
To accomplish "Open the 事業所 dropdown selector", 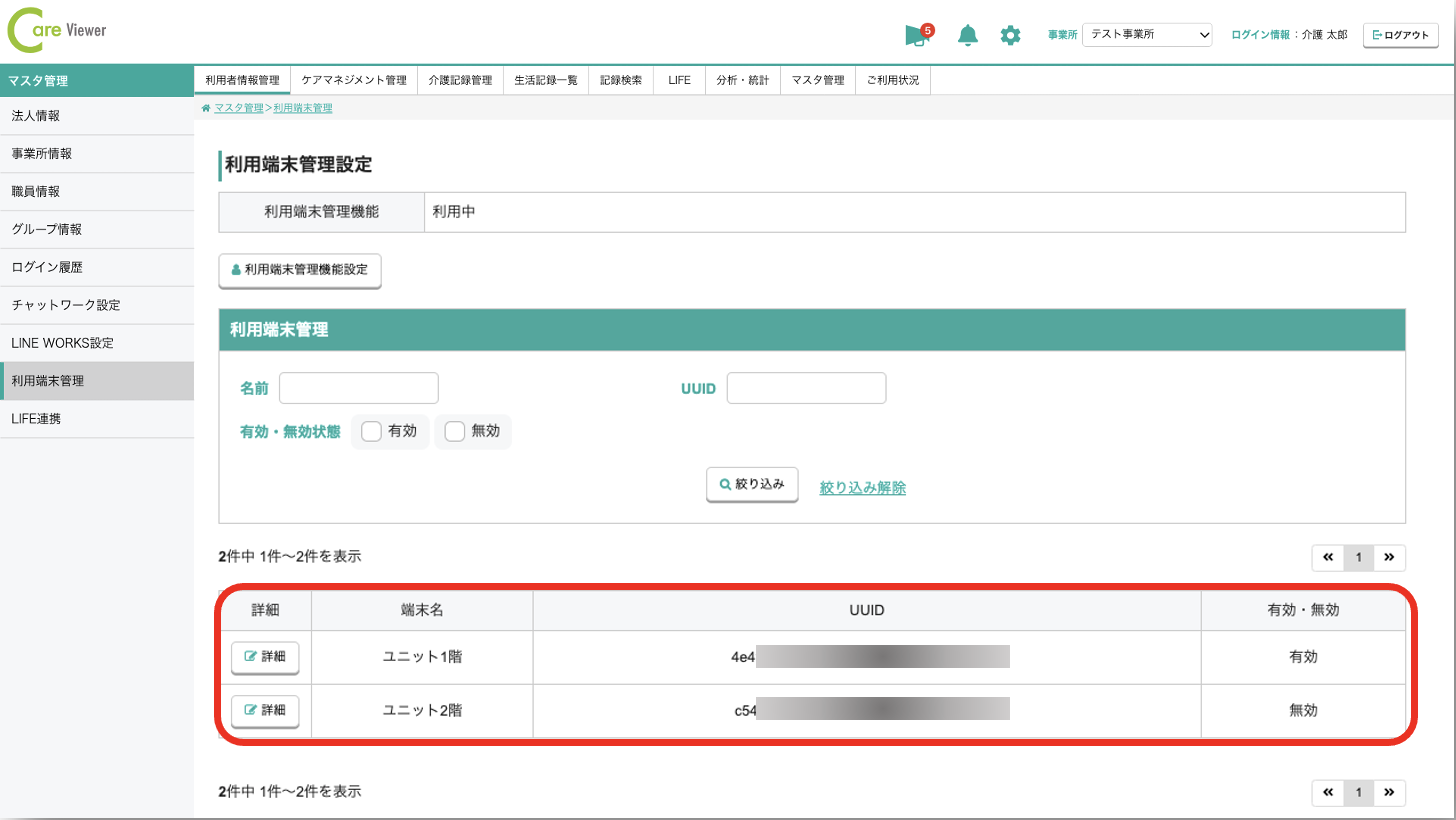I will [1147, 35].
